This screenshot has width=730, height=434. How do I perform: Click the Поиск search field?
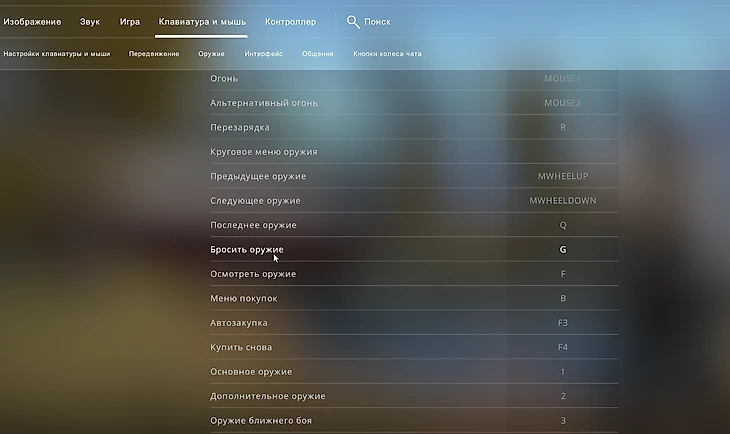point(377,22)
